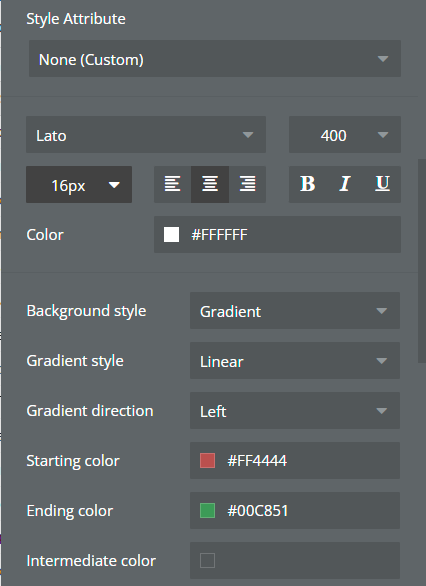The image size is (426, 586).
Task: Select center text alignment icon
Action: (210, 184)
